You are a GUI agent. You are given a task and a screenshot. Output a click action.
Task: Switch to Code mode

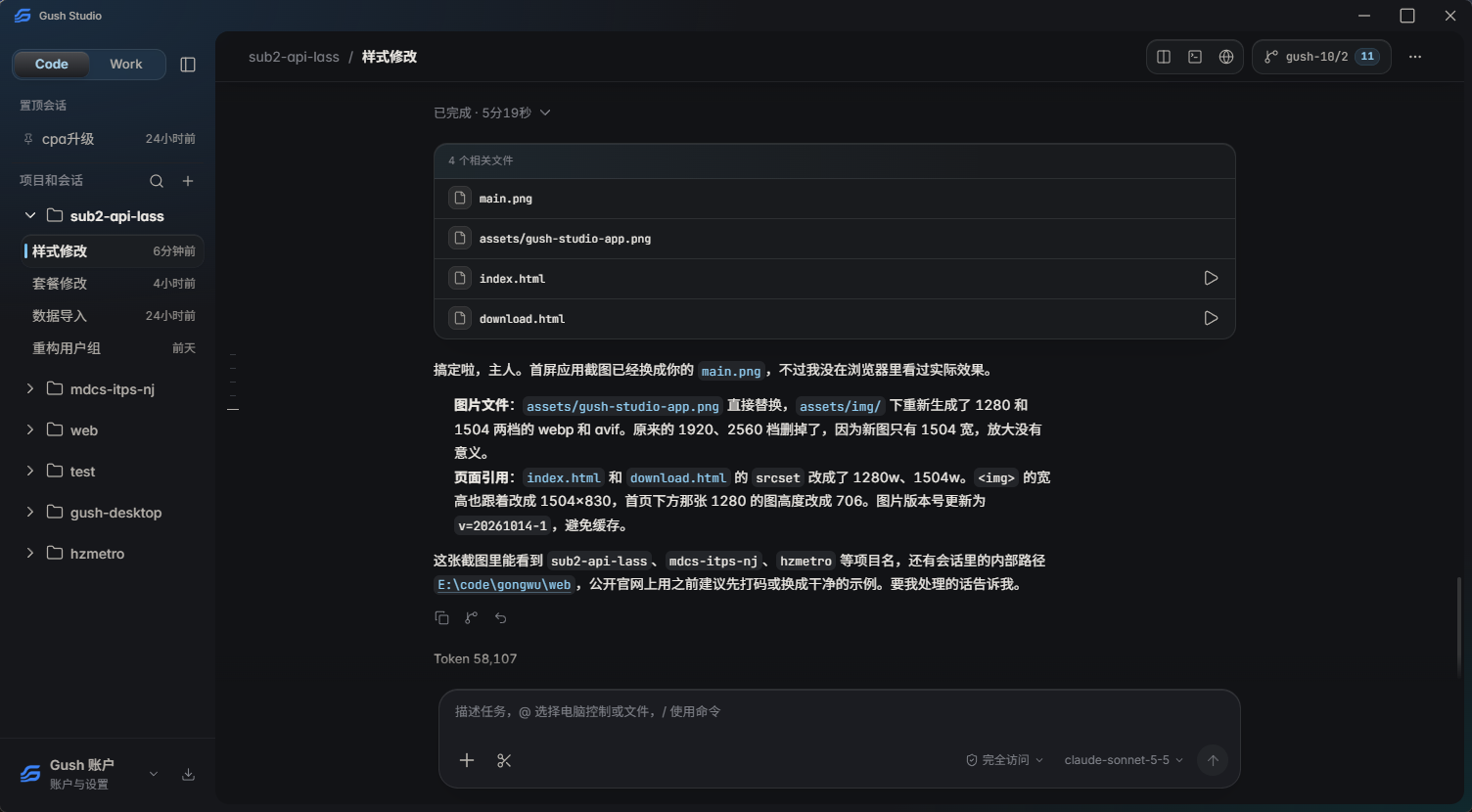(x=52, y=65)
